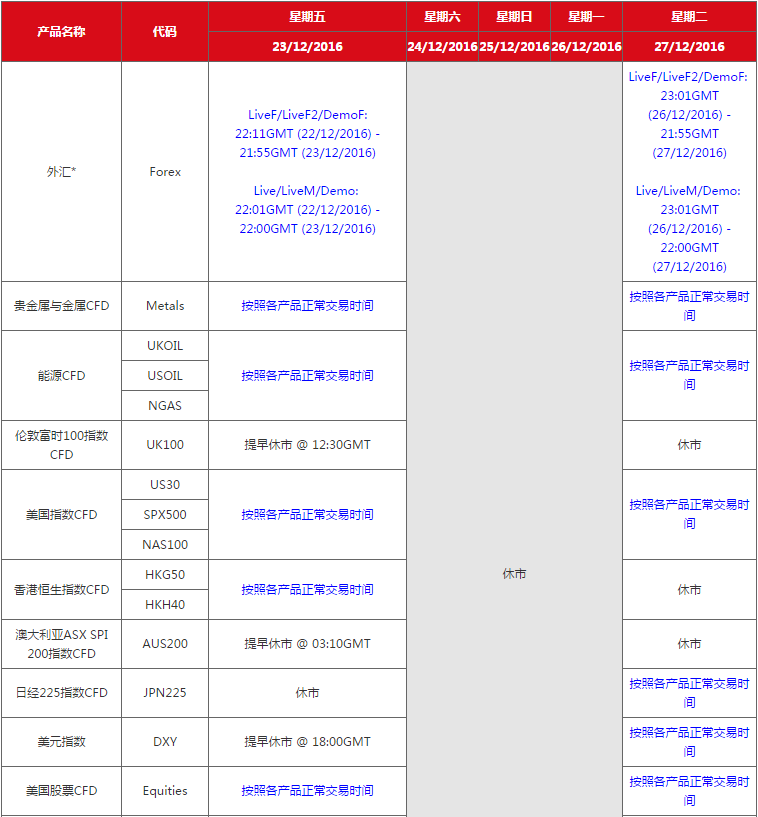The image size is (758, 817).
Task: Open Tuesday normal trading hours link for DXY
Action: tap(689, 742)
